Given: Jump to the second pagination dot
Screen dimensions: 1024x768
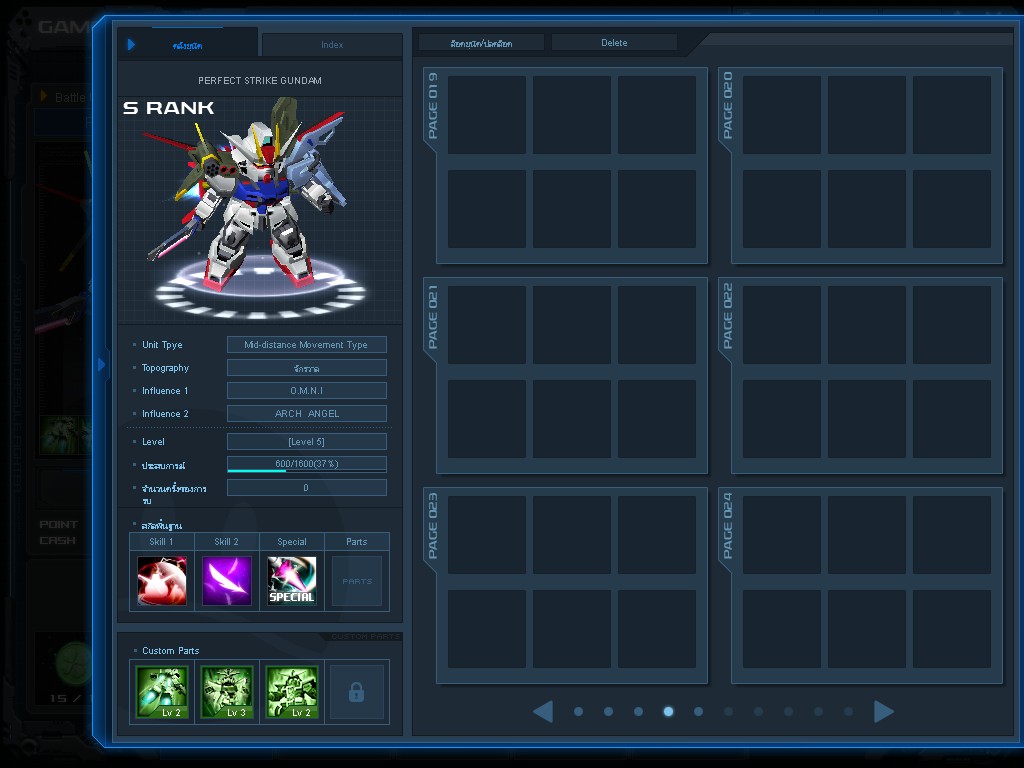Looking at the screenshot, I should (608, 712).
